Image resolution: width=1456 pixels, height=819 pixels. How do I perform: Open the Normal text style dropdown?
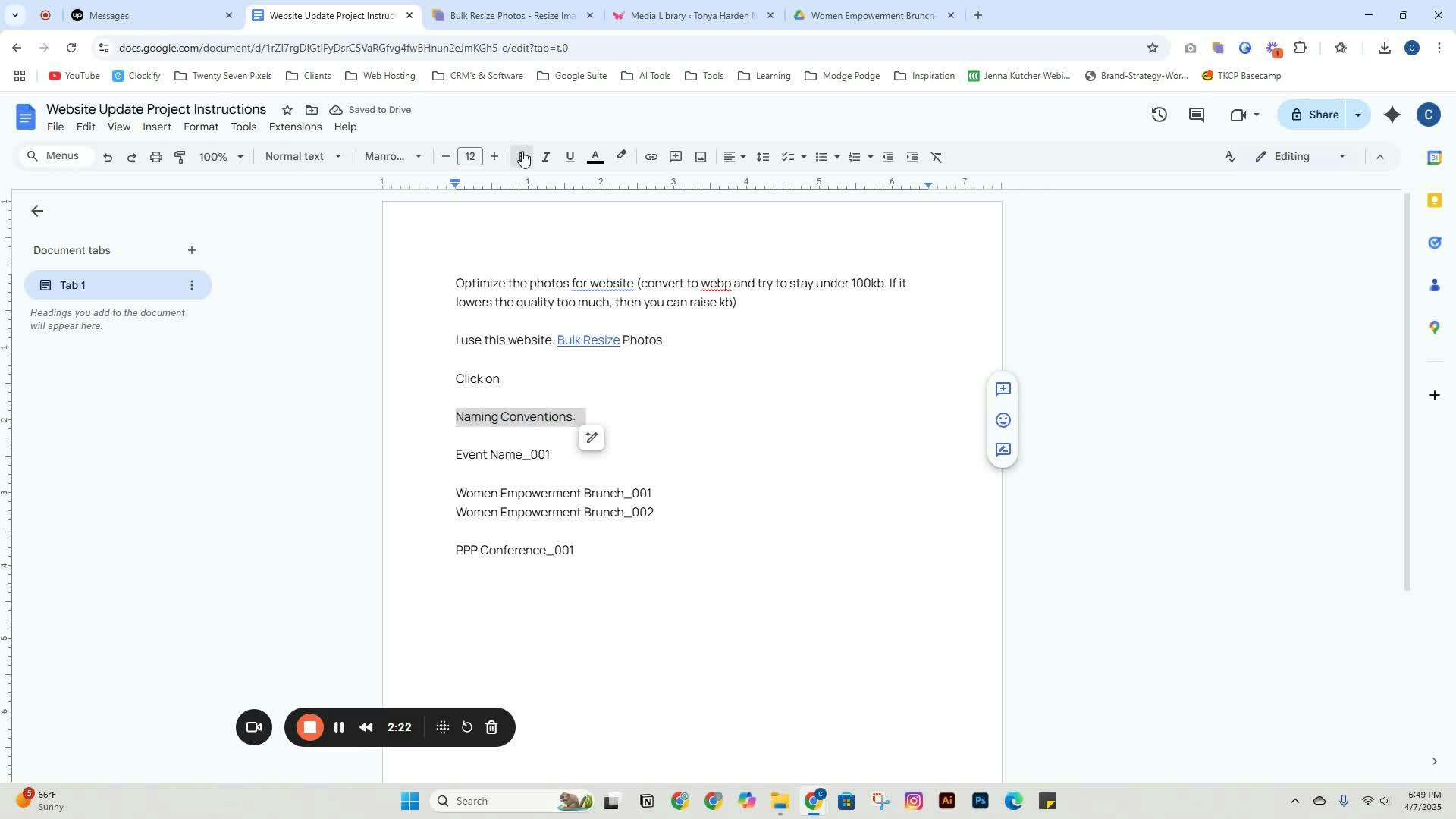coord(303,157)
